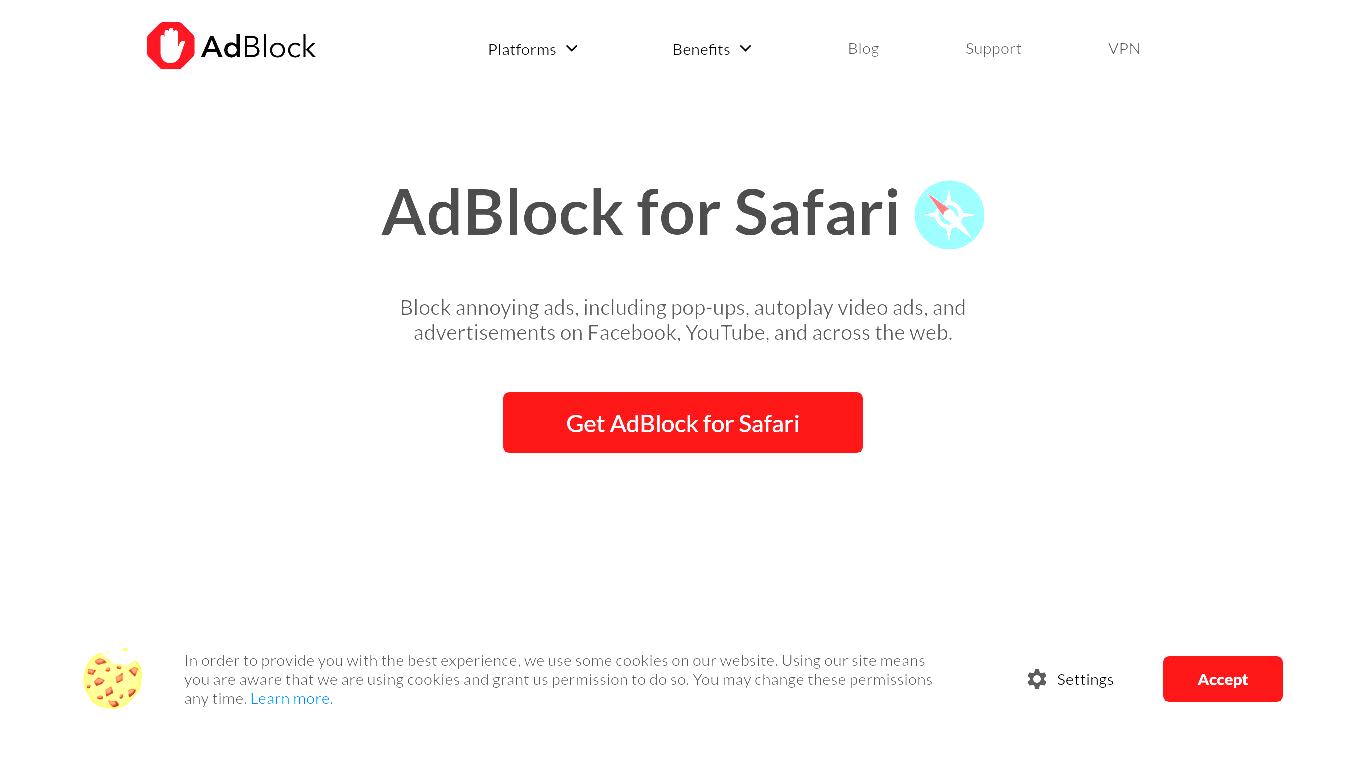Open the Support link
The height and width of the screenshot is (768, 1366).
point(993,48)
